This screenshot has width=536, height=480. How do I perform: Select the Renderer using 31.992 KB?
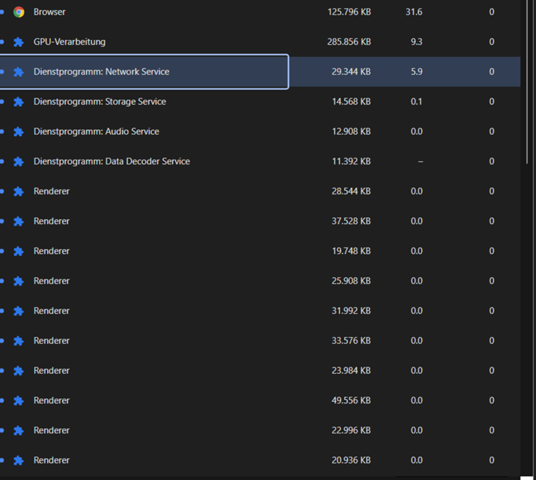tap(260, 311)
